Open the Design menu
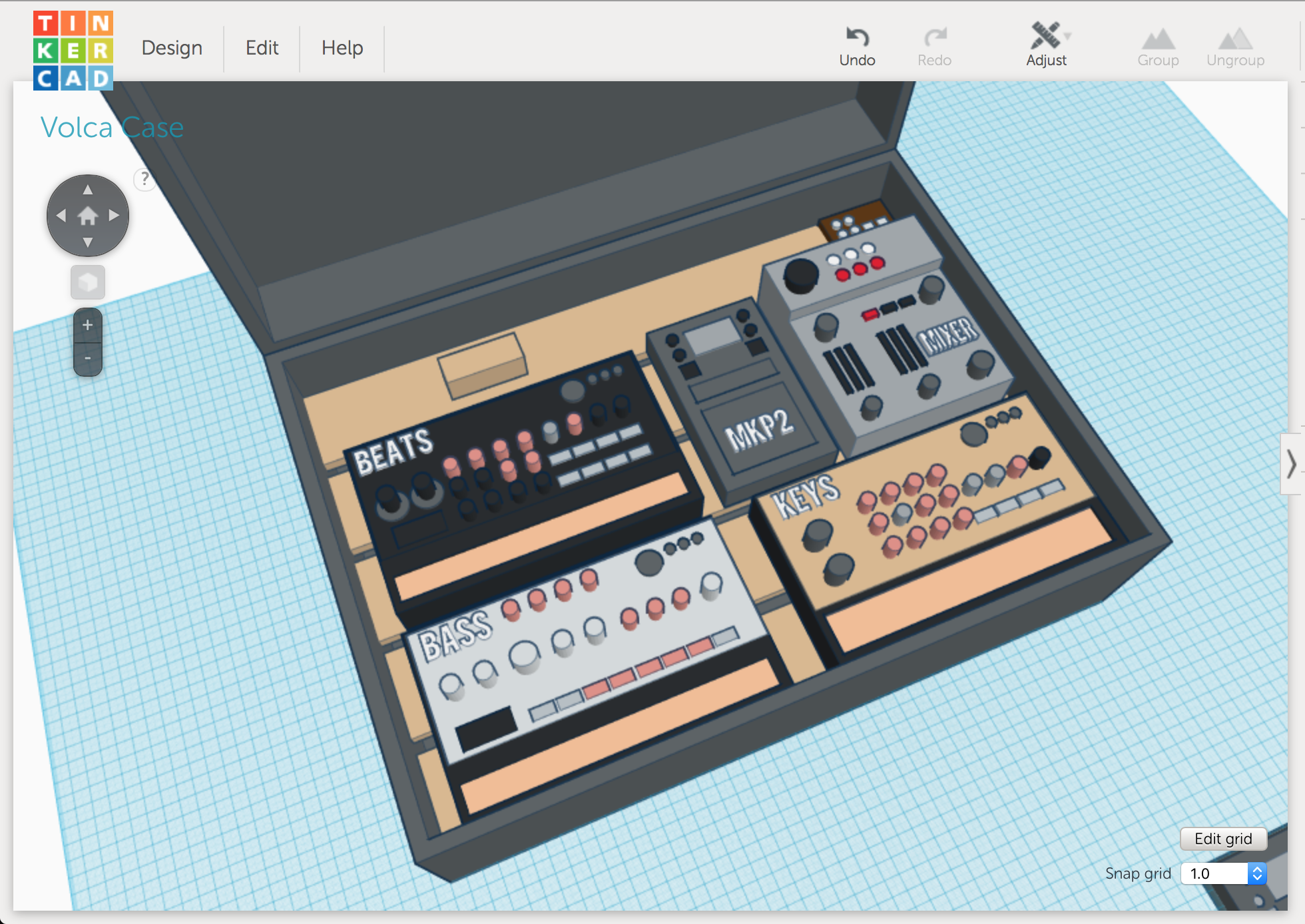1305x924 pixels. (172, 48)
